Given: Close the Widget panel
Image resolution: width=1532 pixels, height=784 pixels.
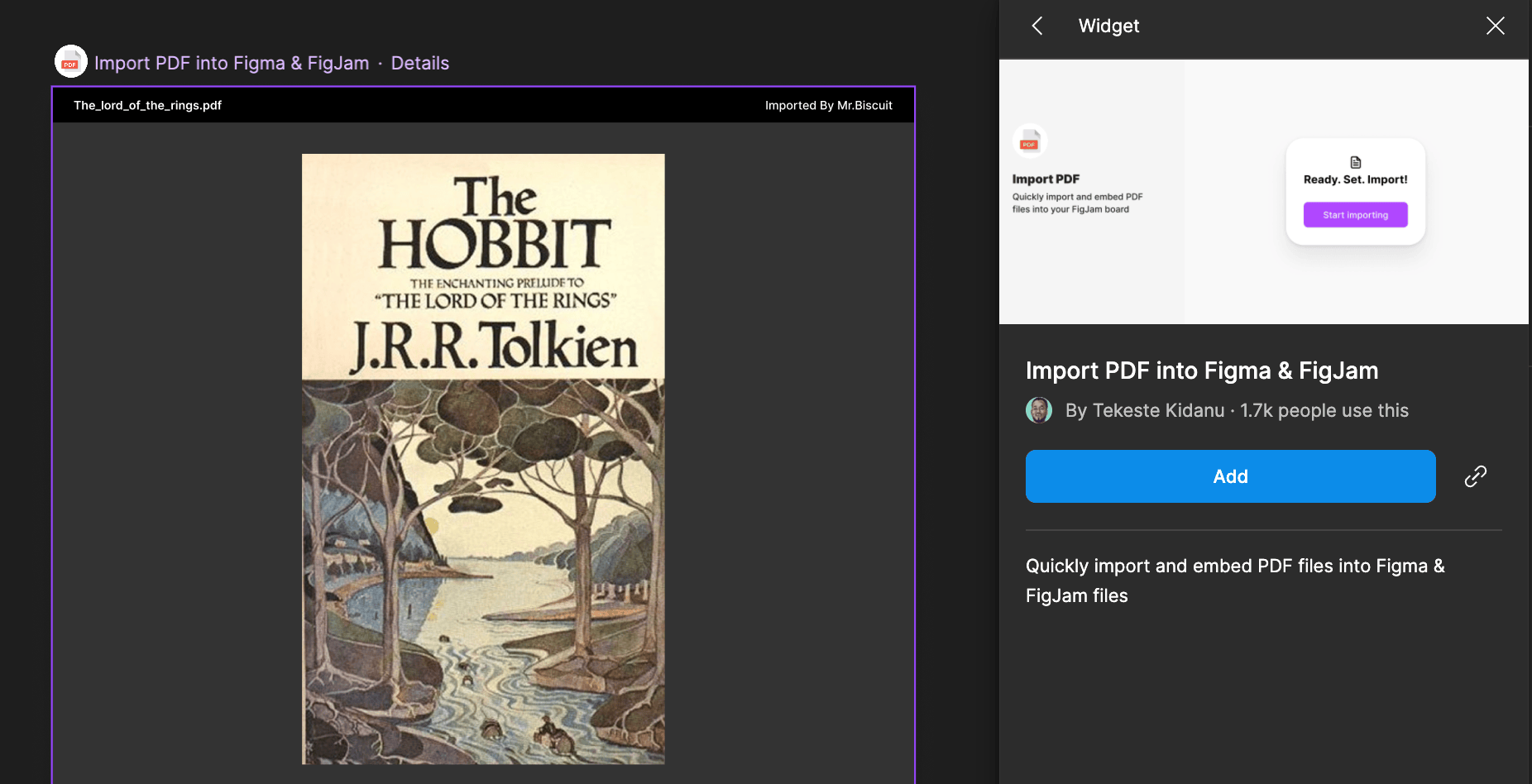Looking at the screenshot, I should point(1495,26).
